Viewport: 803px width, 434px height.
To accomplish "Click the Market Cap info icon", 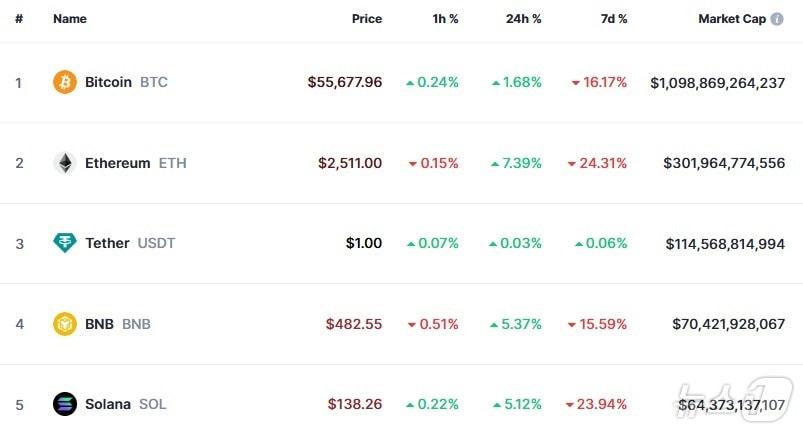I will (x=777, y=19).
